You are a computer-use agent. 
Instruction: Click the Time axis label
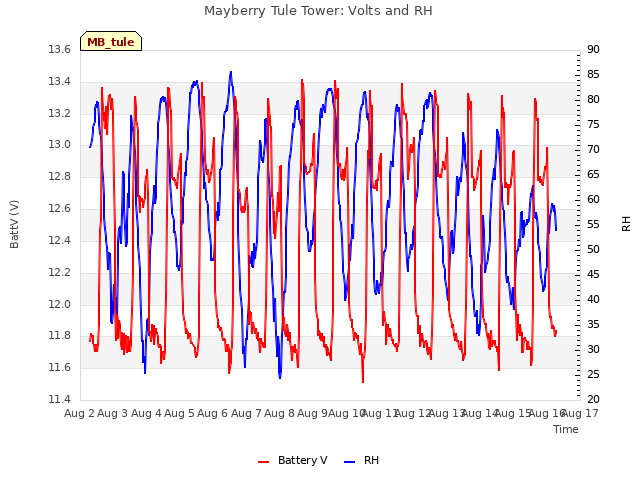566,429
